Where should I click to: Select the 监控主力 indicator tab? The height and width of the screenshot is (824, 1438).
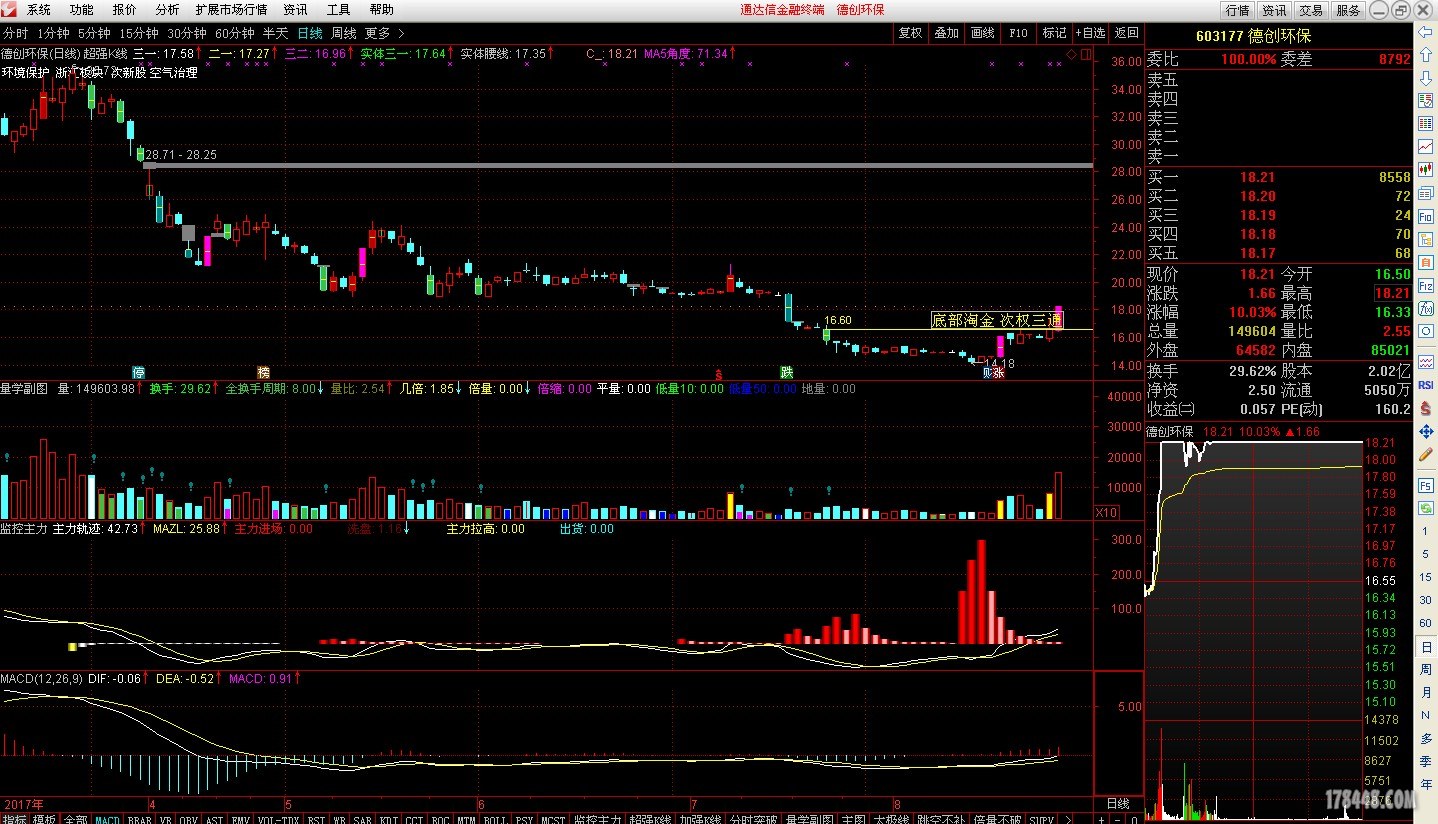pyautogui.click(x=598, y=819)
